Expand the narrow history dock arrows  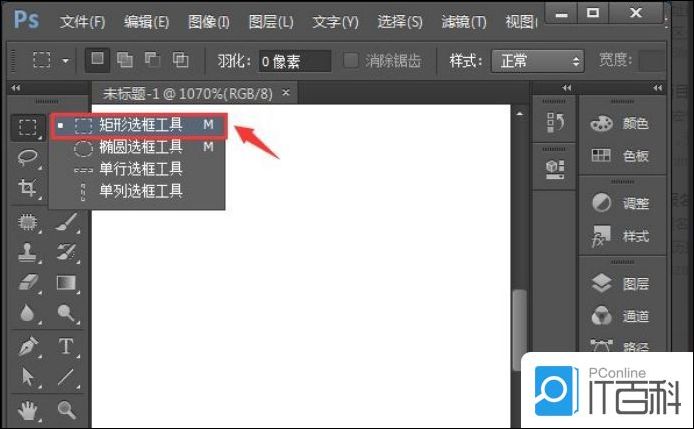(x=567, y=88)
